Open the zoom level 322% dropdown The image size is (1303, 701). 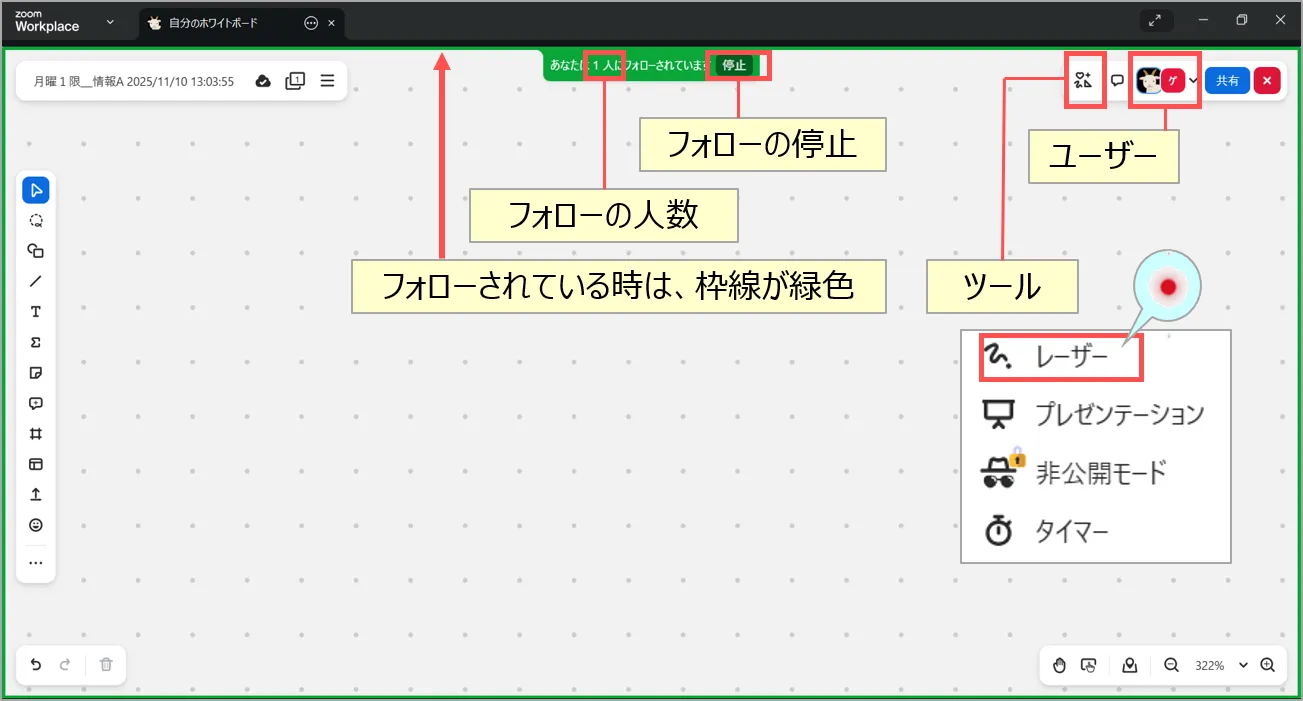[x=1243, y=665]
